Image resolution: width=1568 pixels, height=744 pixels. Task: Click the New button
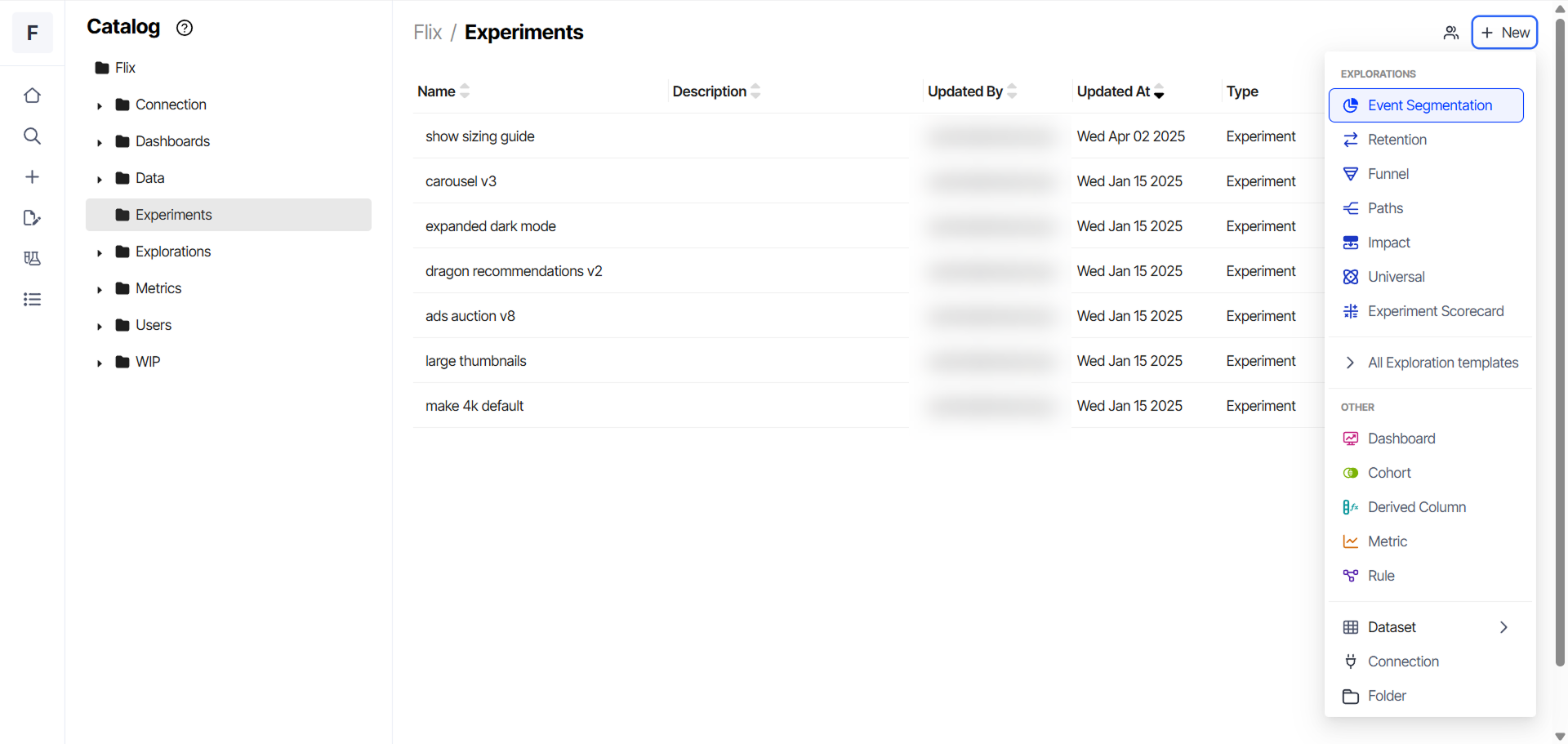1504,33
